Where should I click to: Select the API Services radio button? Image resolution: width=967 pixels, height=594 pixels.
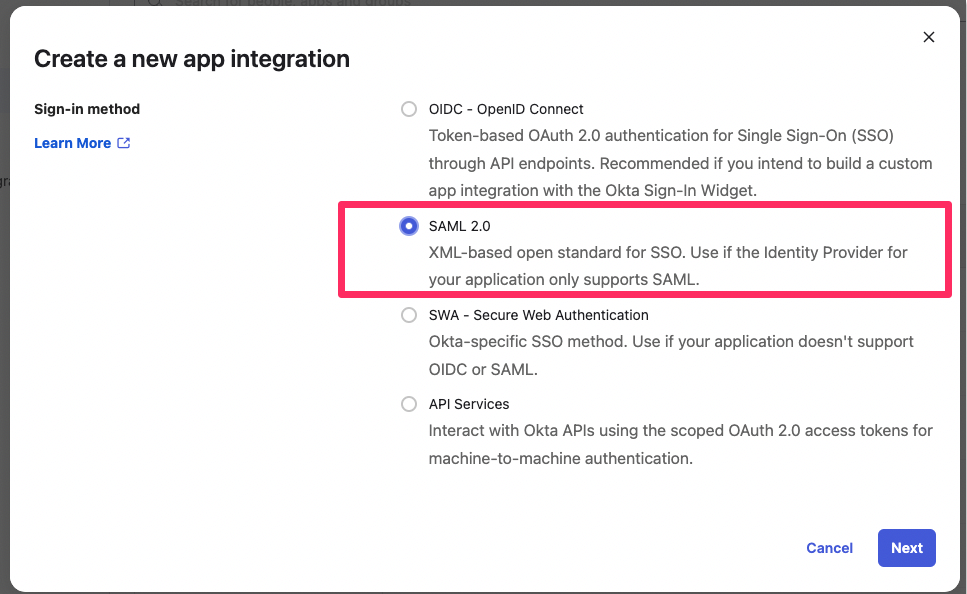coord(408,404)
